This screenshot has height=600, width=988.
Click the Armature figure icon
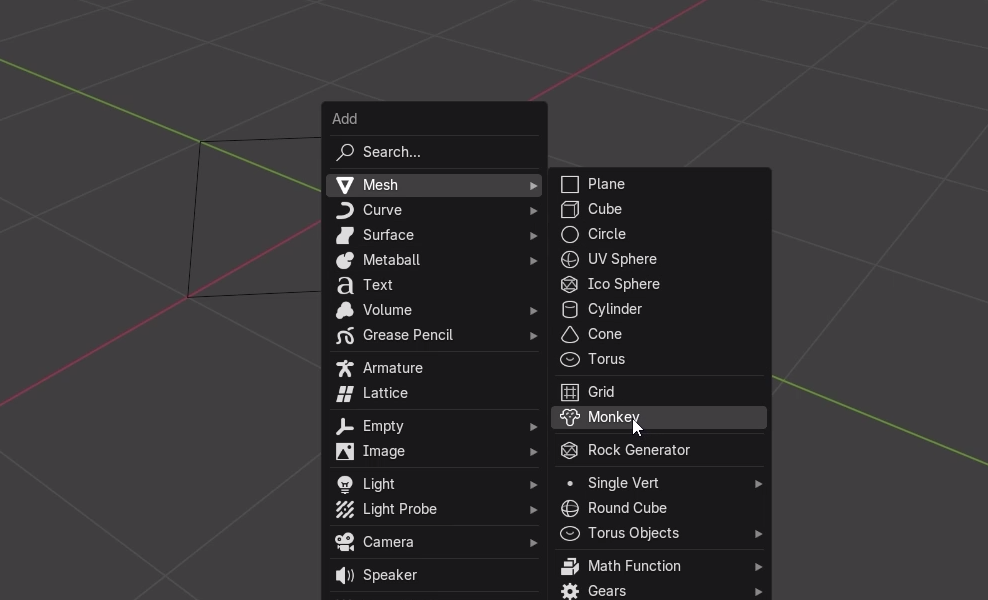[345, 368]
